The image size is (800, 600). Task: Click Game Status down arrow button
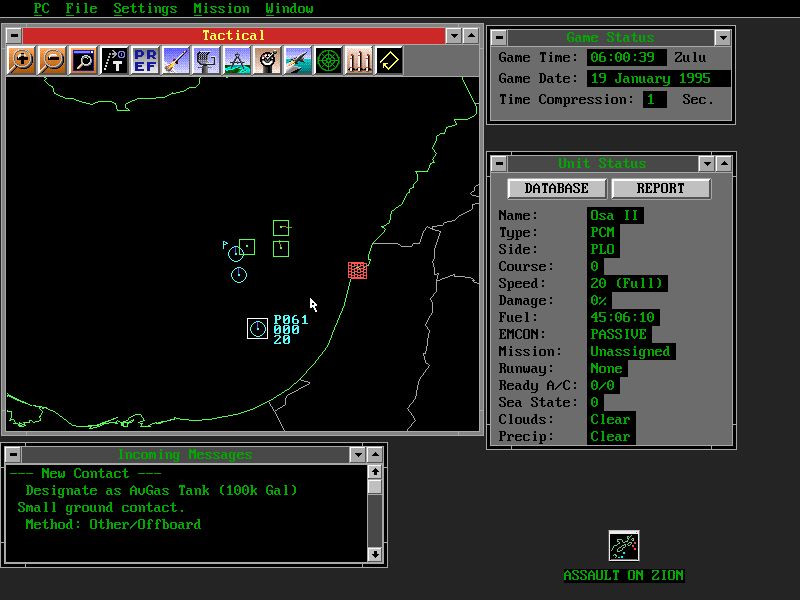(722, 37)
